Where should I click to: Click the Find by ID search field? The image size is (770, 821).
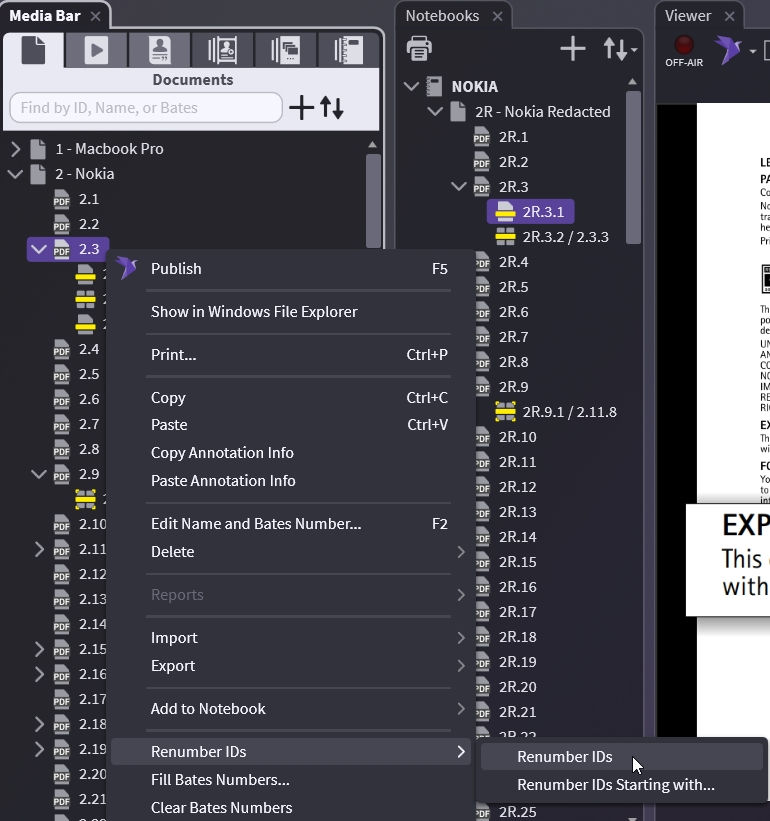click(x=145, y=108)
